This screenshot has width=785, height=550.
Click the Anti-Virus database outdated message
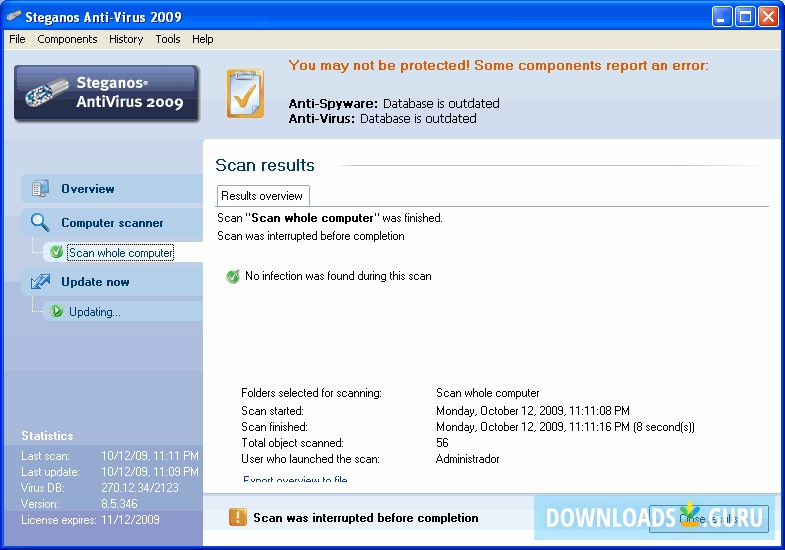(x=382, y=119)
